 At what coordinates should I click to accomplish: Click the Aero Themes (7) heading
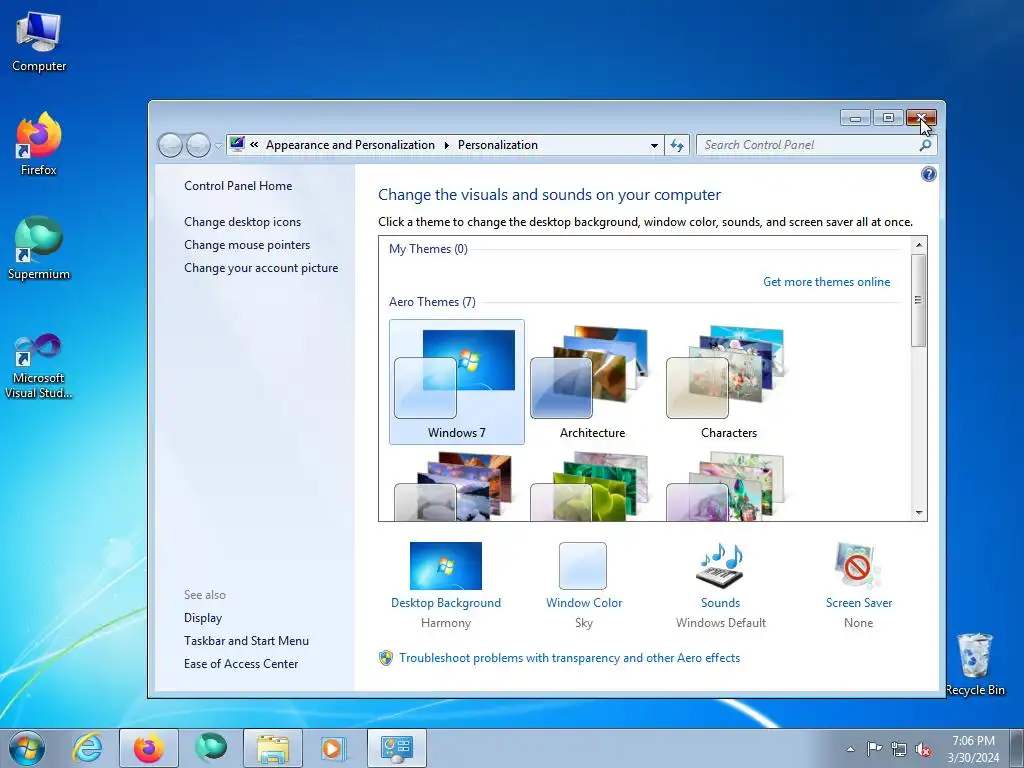pyautogui.click(x=432, y=302)
